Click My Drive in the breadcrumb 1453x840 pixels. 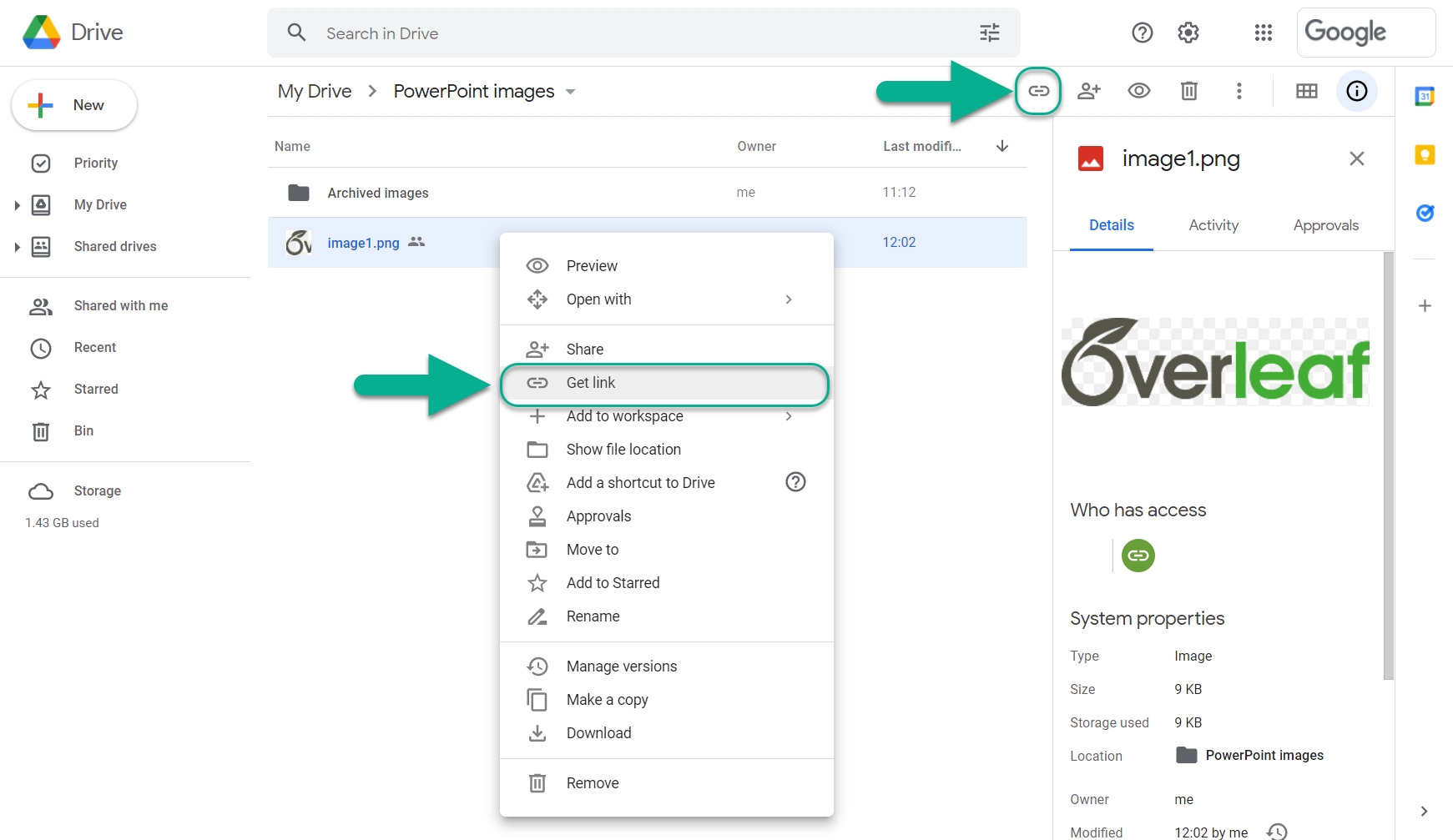[315, 91]
